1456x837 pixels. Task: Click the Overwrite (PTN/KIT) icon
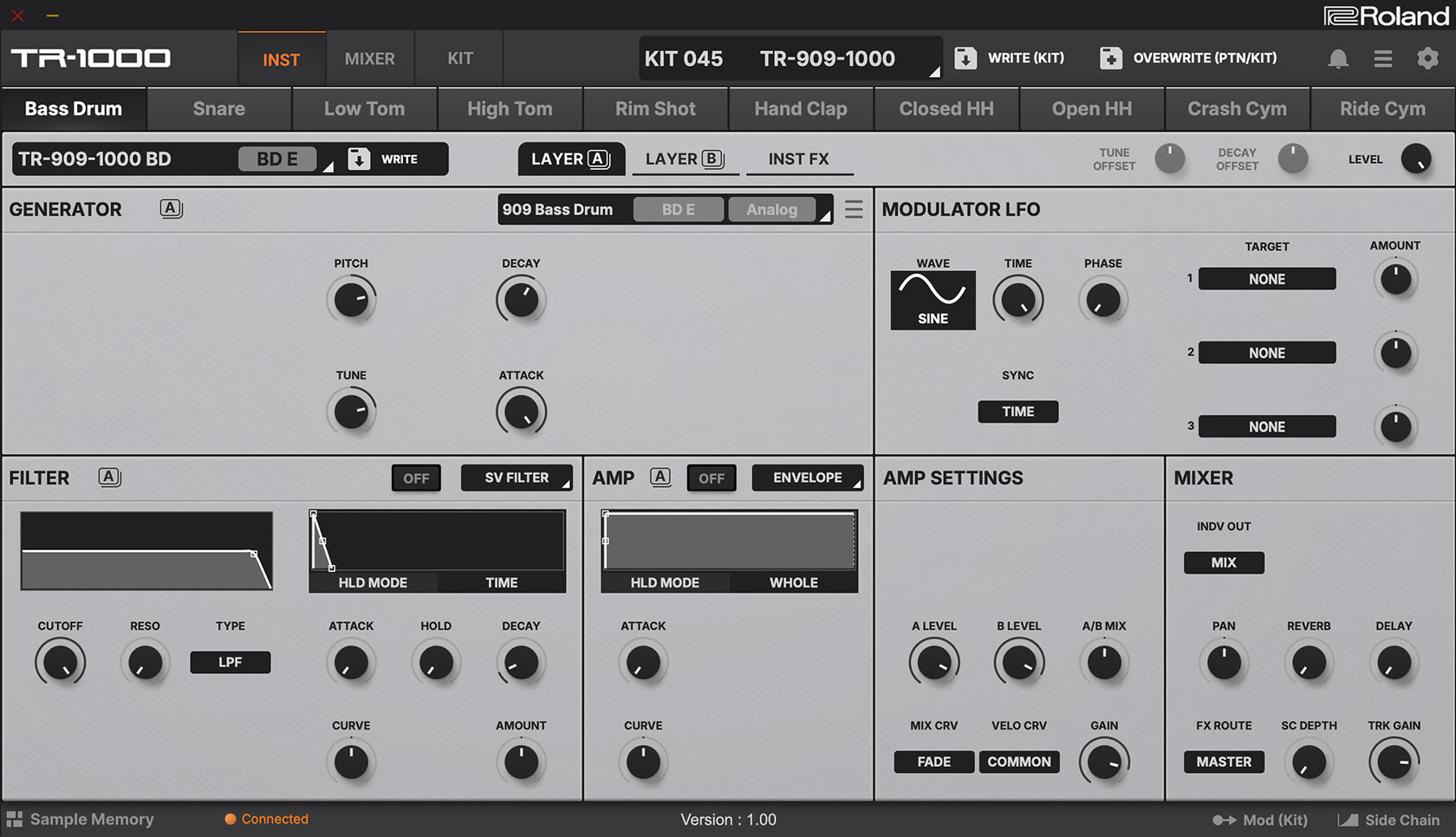pos(1110,59)
